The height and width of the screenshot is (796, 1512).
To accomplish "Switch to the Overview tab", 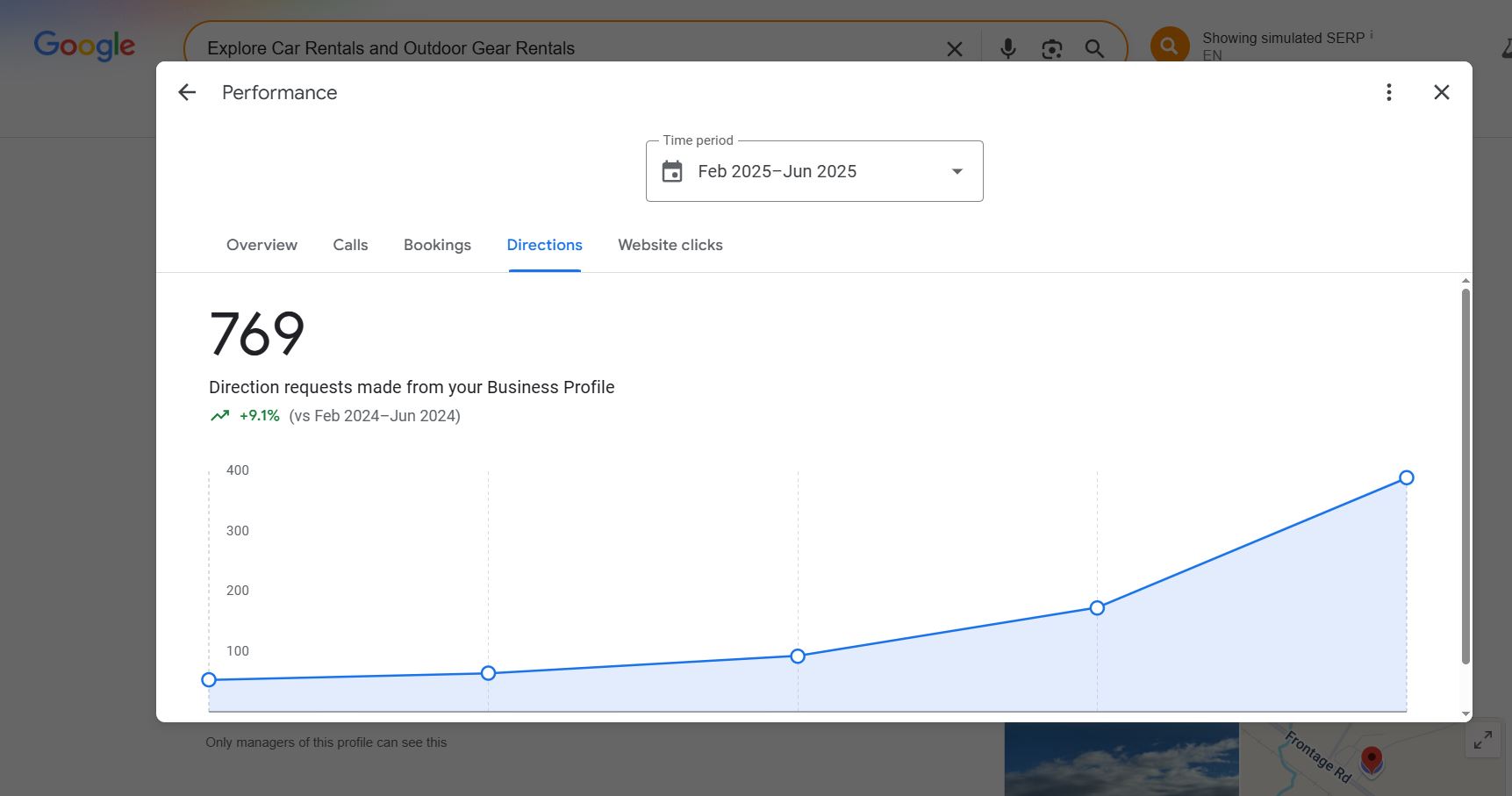I will click(x=262, y=245).
